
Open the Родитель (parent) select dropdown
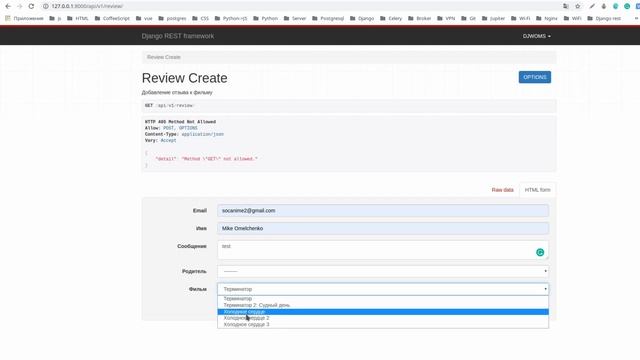[x=383, y=271]
